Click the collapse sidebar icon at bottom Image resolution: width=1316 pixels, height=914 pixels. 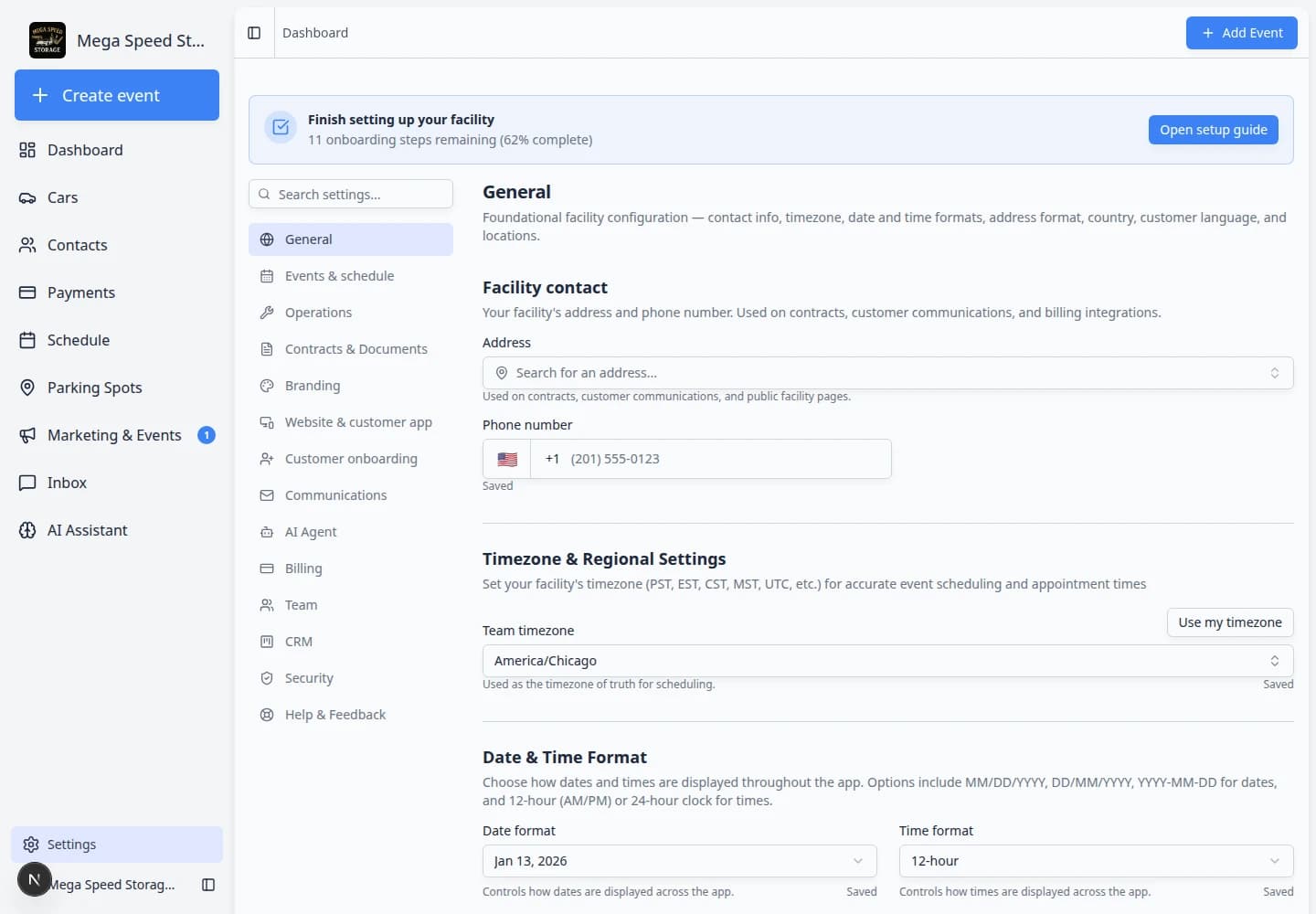click(208, 885)
